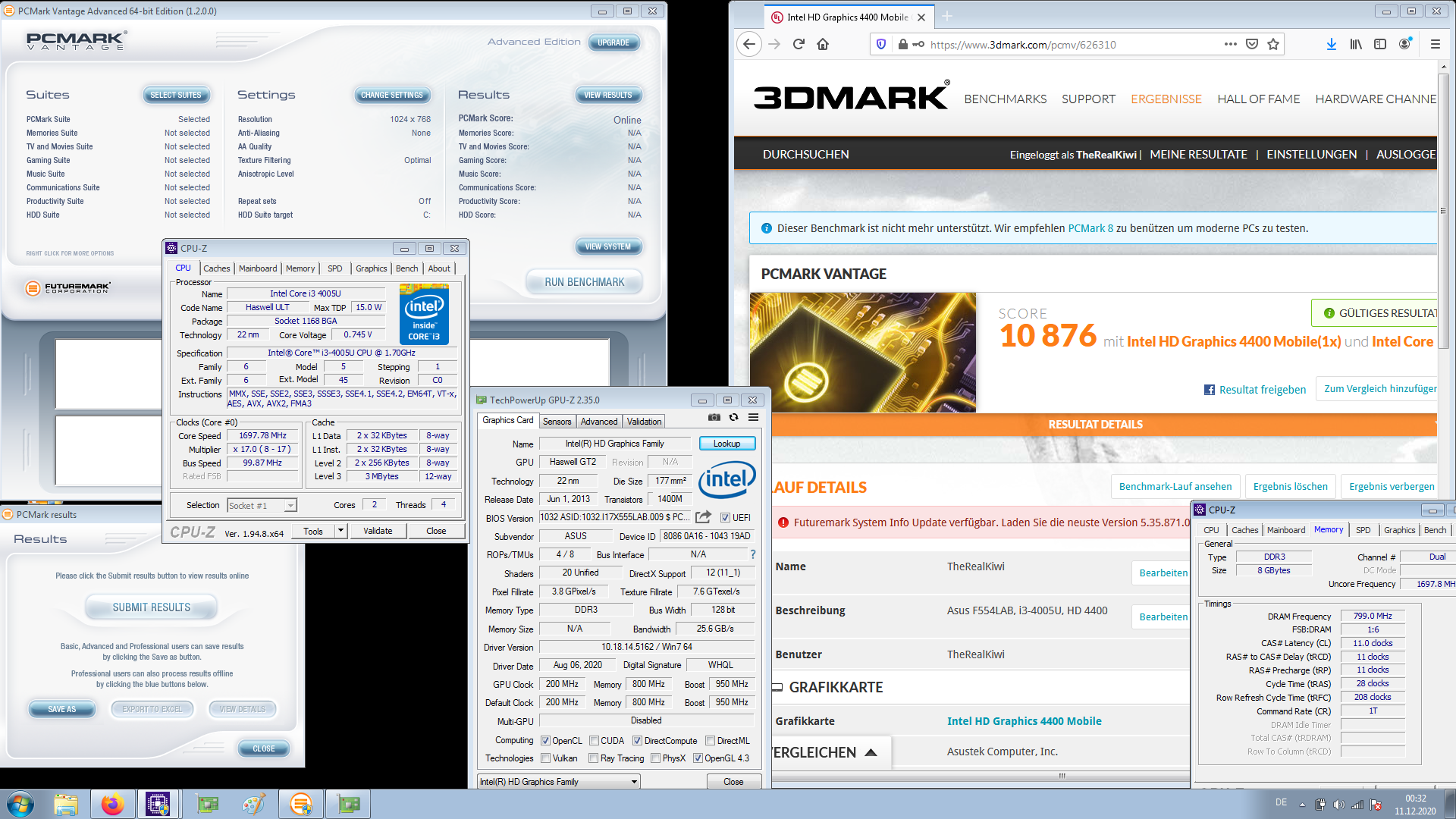The height and width of the screenshot is (819, 1456).
Task: Open HALL OF FAME on 3DMark
Action: pos(1258,99)
